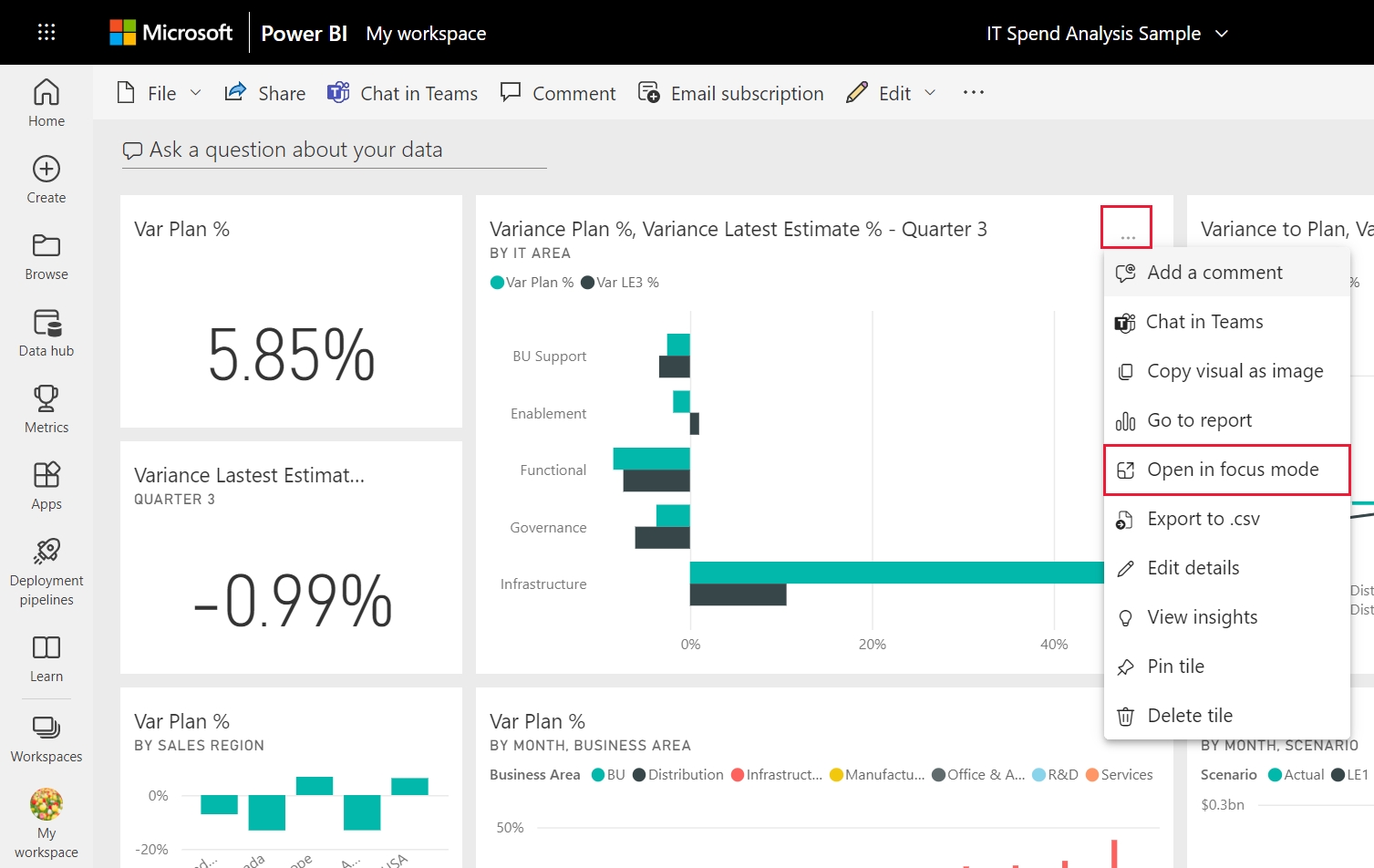Open Apps from the sidebar

point(46,486)
